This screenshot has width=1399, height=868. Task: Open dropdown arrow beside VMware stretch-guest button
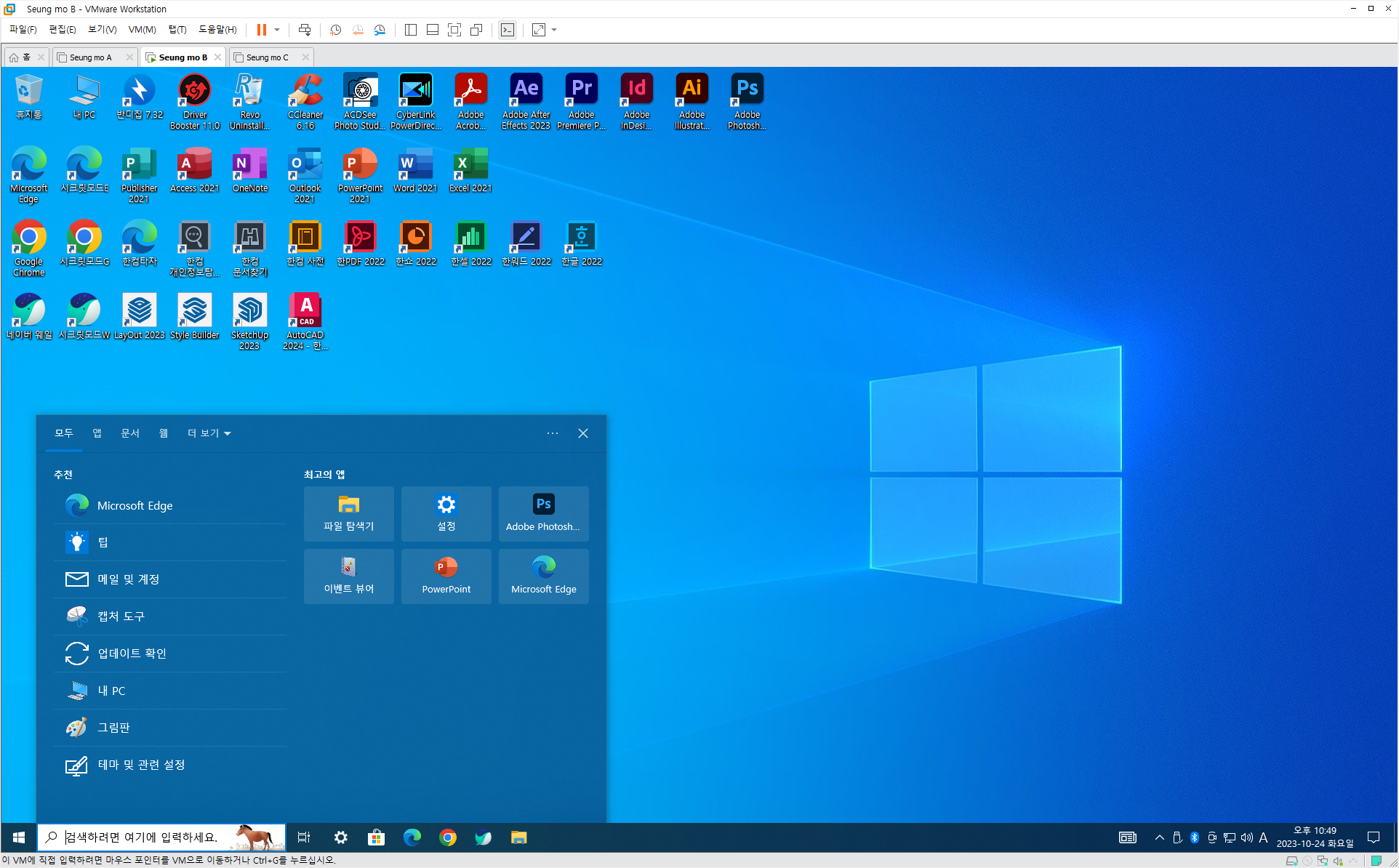554,30
